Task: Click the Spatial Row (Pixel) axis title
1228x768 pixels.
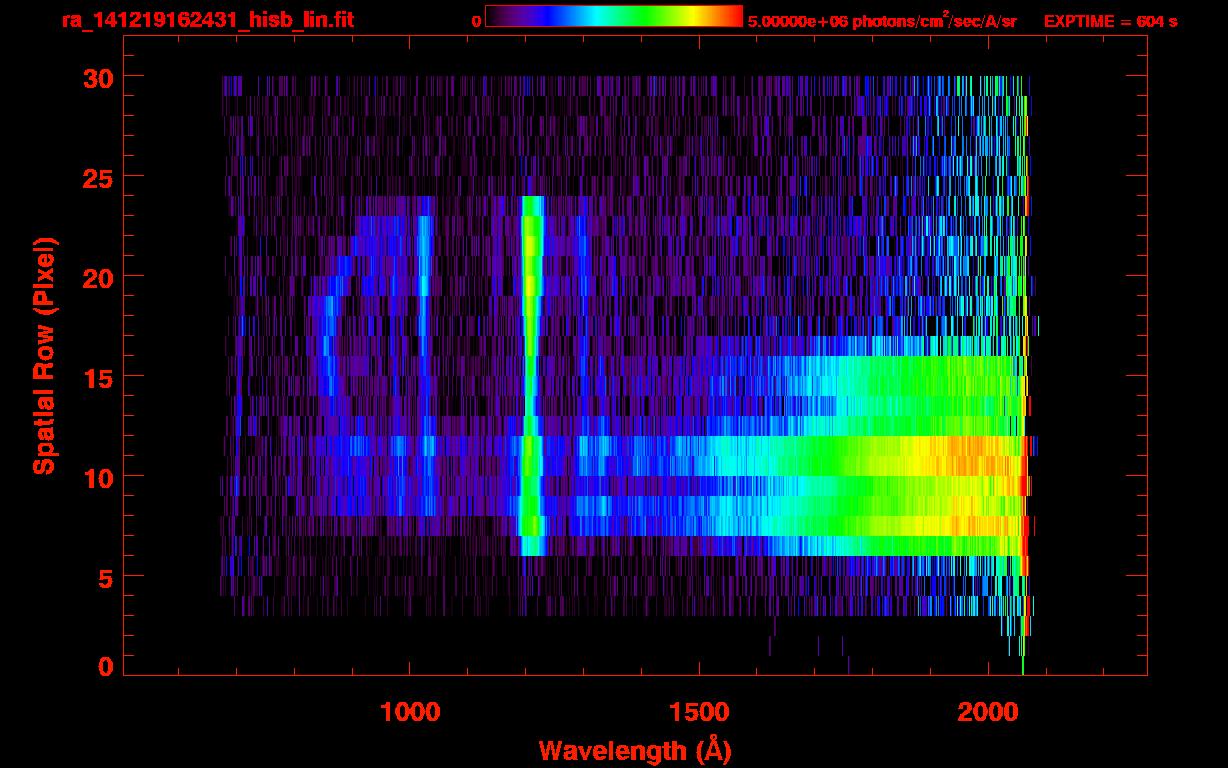Action: (x=44, y=355)
